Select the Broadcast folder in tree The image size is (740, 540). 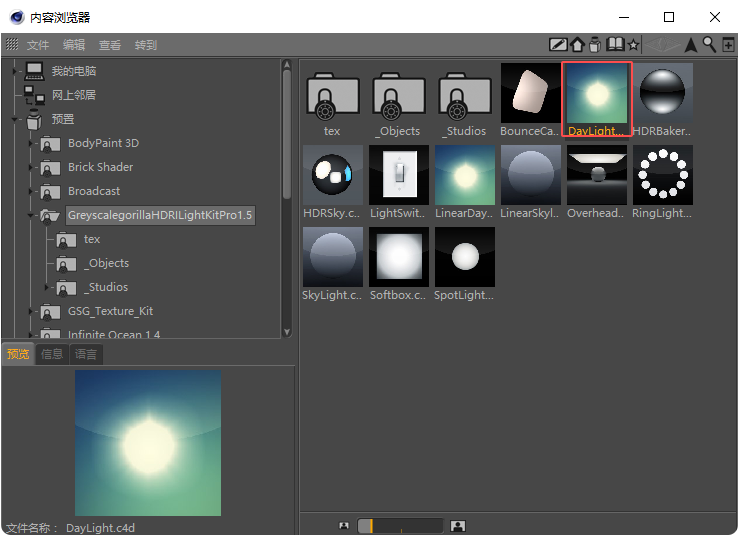(93, 191)
